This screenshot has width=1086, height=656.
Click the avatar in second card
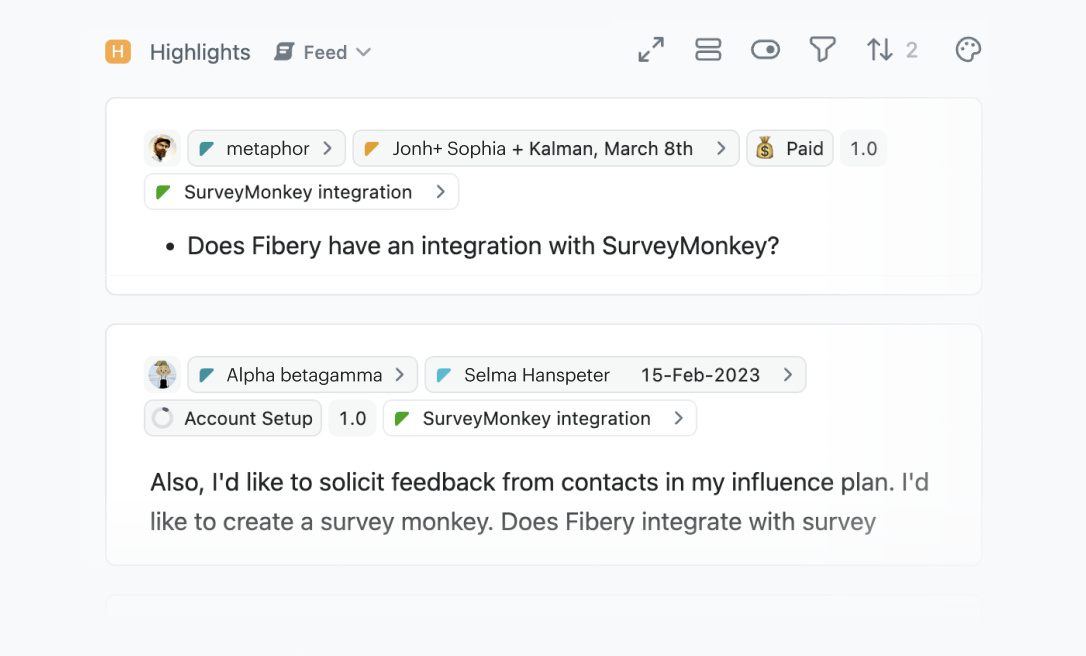[162, 375]
